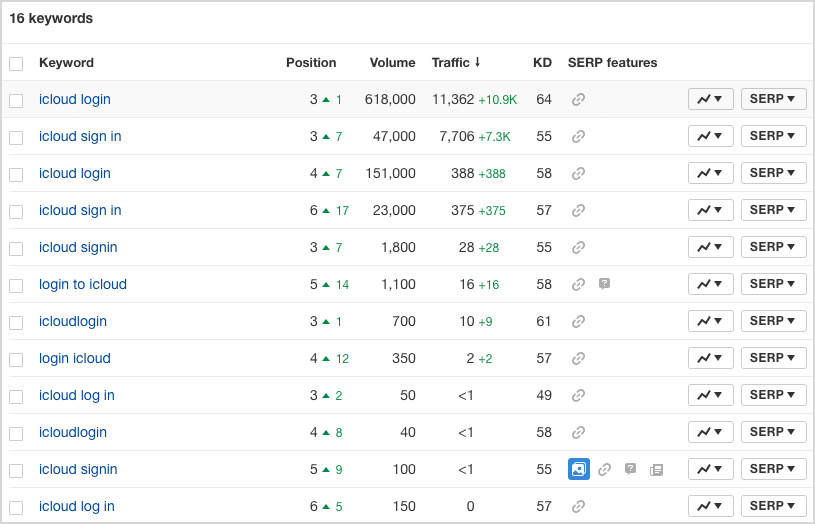Click the link icon in the login to icloud row
The width and height of the screenshot is (815, 524).
[579, 284]
